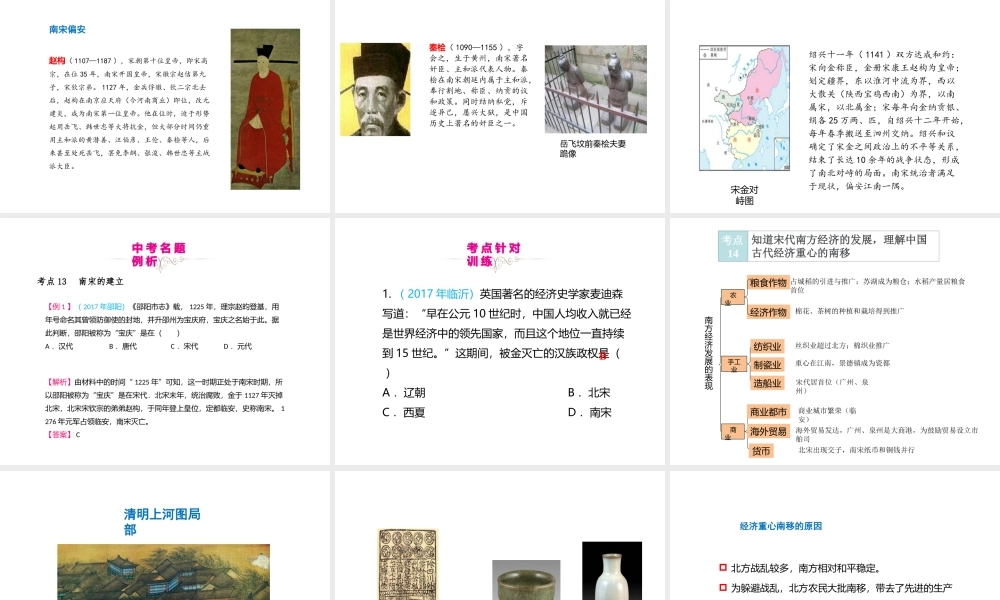Click the 纺织业 diagram box
1000x600 pixels.
(x=767, y=346)
